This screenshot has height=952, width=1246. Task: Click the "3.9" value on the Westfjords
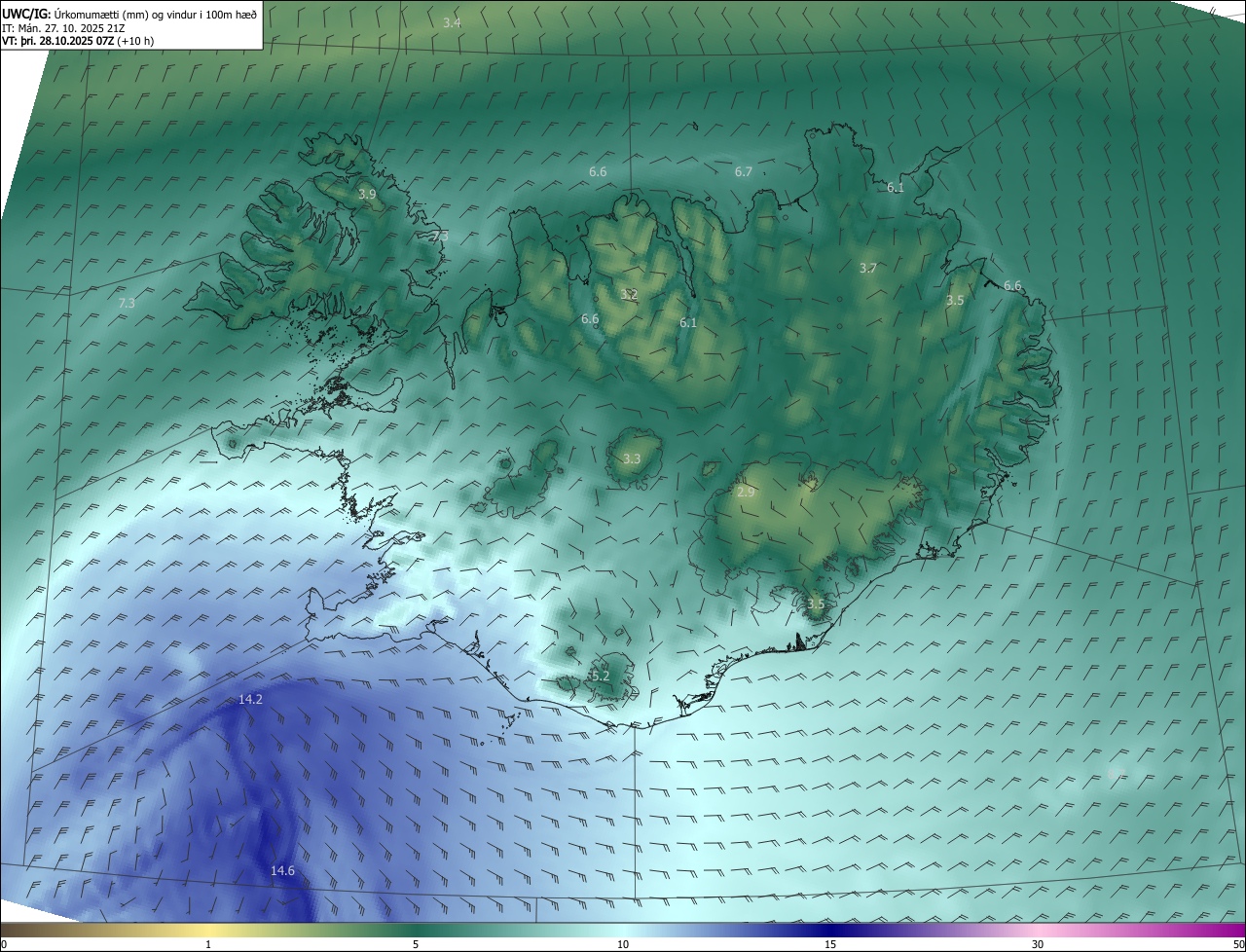367,195
